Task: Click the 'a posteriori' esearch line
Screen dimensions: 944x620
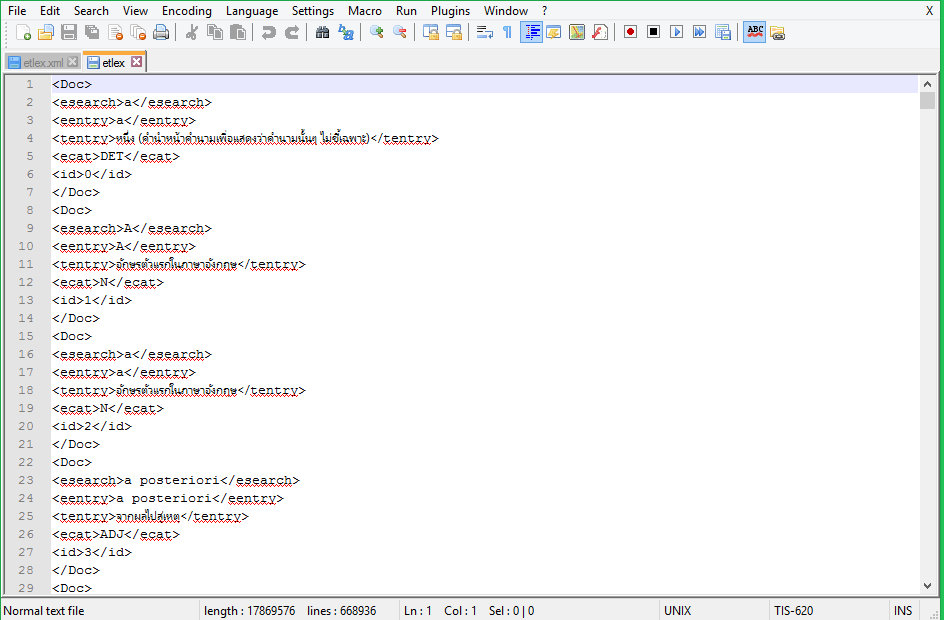Action: point(176,480)
